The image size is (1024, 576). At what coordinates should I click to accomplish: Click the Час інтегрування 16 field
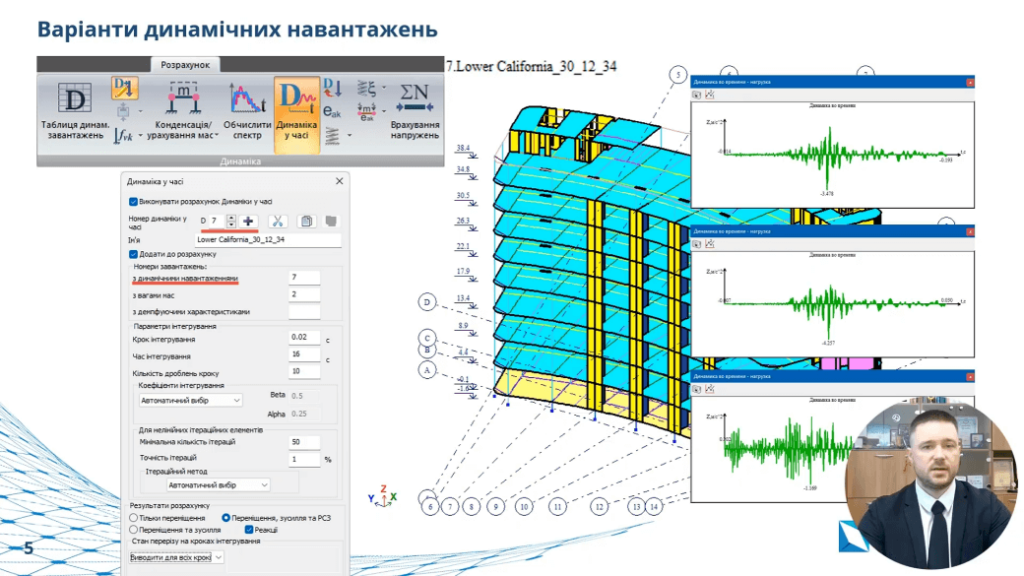coord(304,355)
